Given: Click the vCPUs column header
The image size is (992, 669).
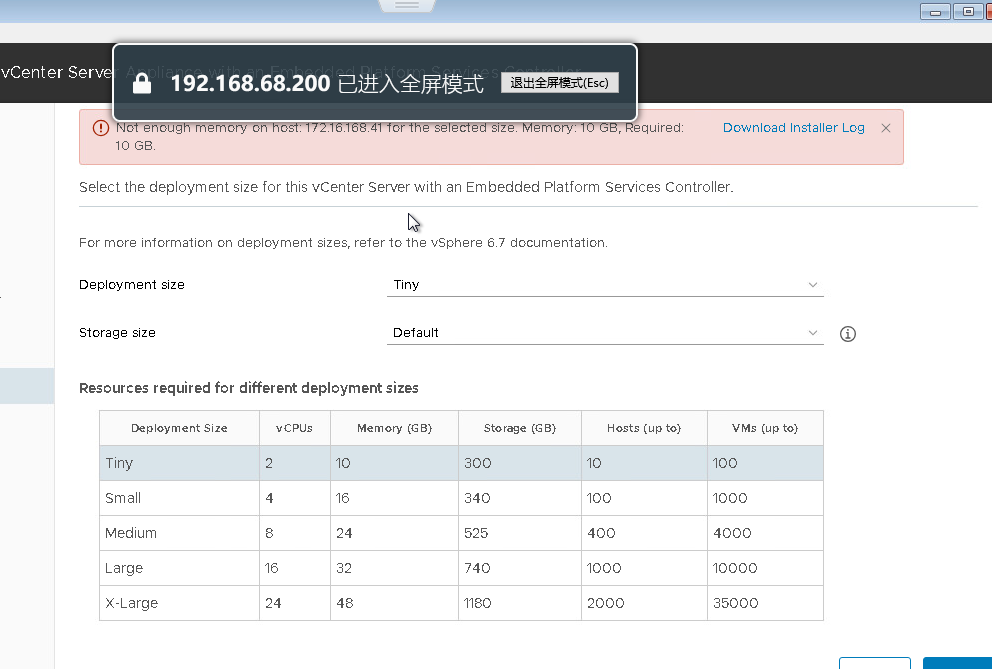Looking at the screenshot, I should point(294,428).
